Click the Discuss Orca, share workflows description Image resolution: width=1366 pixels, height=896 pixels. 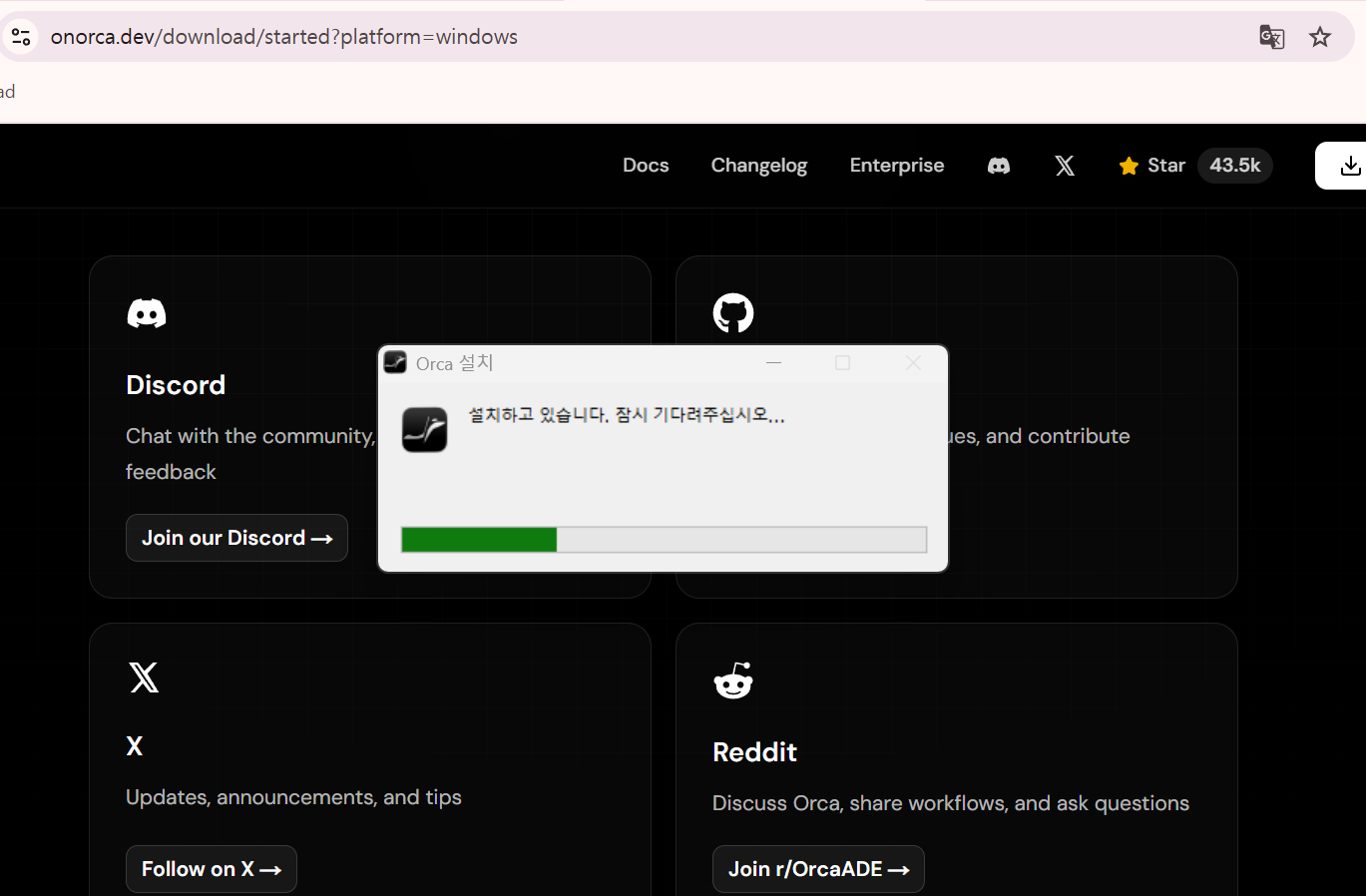point(951,803)
